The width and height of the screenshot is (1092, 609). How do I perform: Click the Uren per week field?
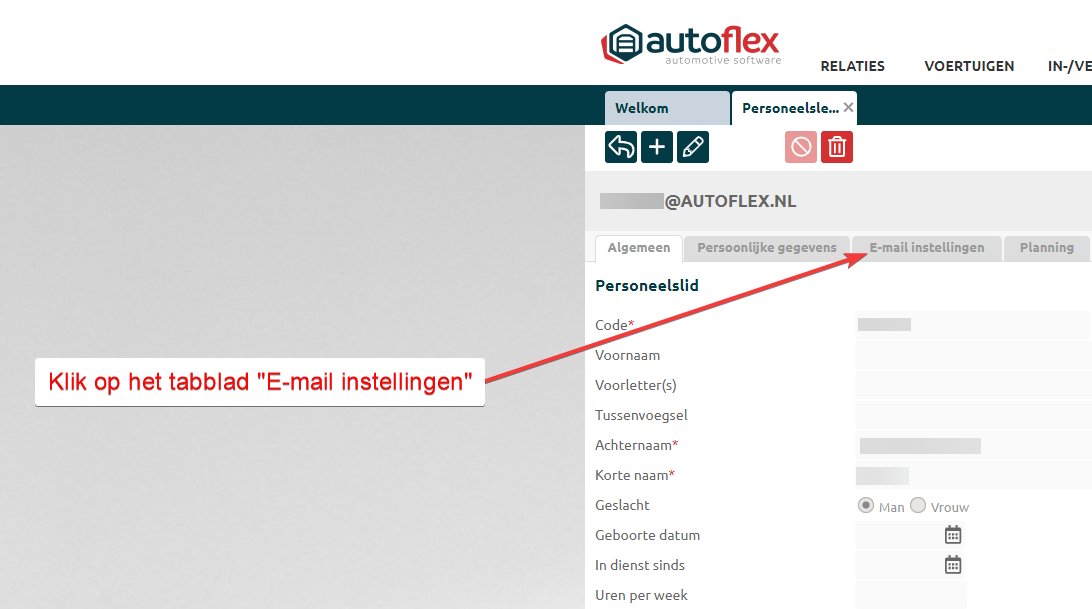point(910,595)
